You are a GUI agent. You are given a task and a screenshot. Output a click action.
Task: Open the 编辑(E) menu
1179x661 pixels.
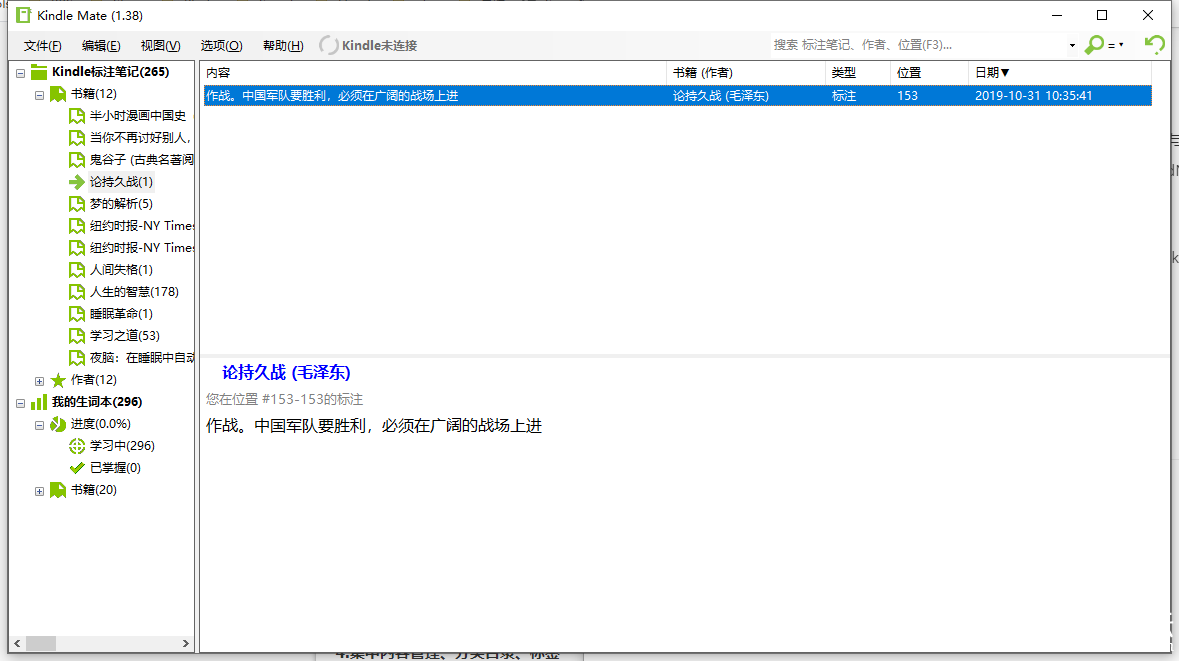(101, 46)
